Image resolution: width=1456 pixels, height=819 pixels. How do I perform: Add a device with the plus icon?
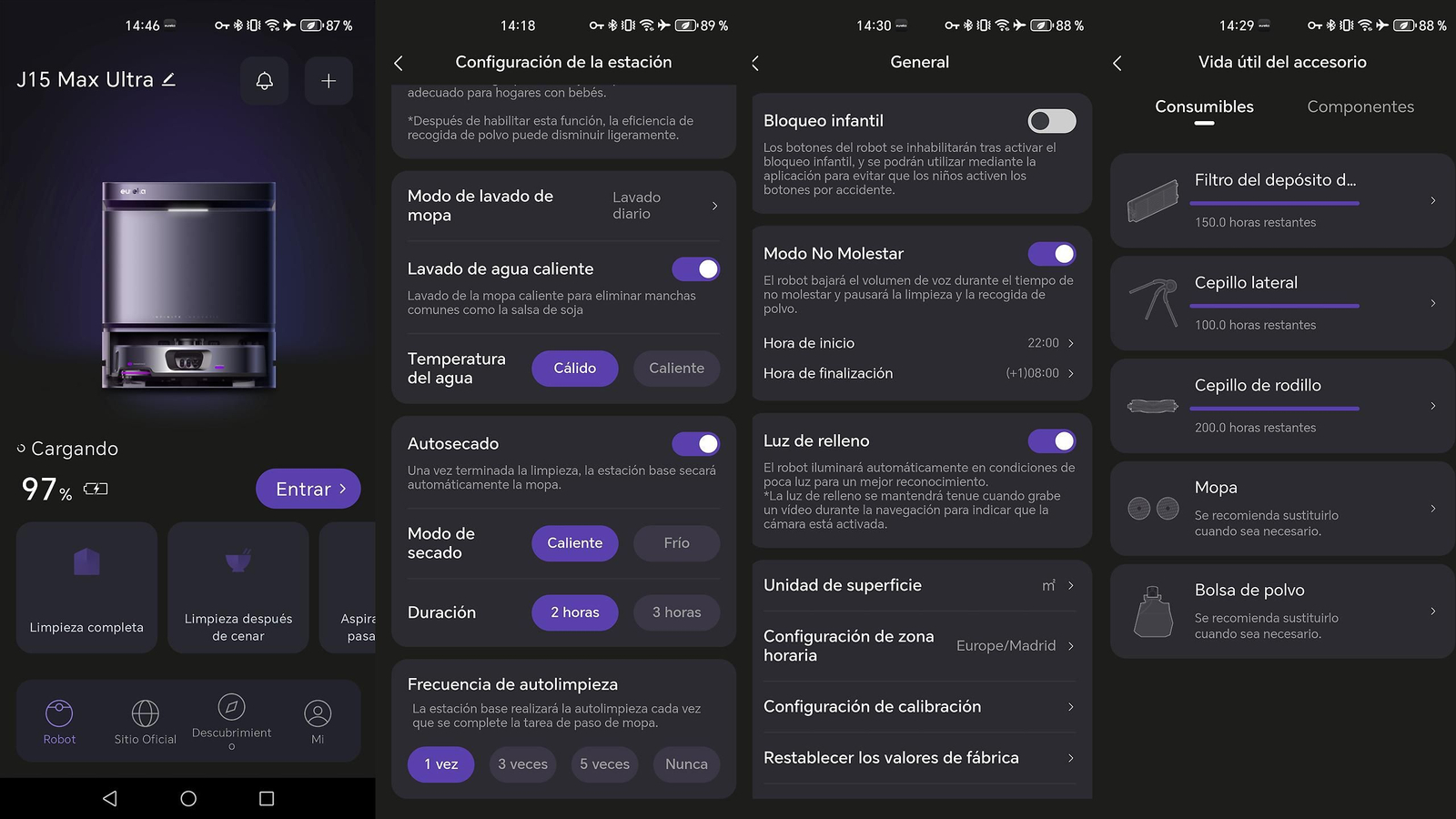click(x=329, y=81)
